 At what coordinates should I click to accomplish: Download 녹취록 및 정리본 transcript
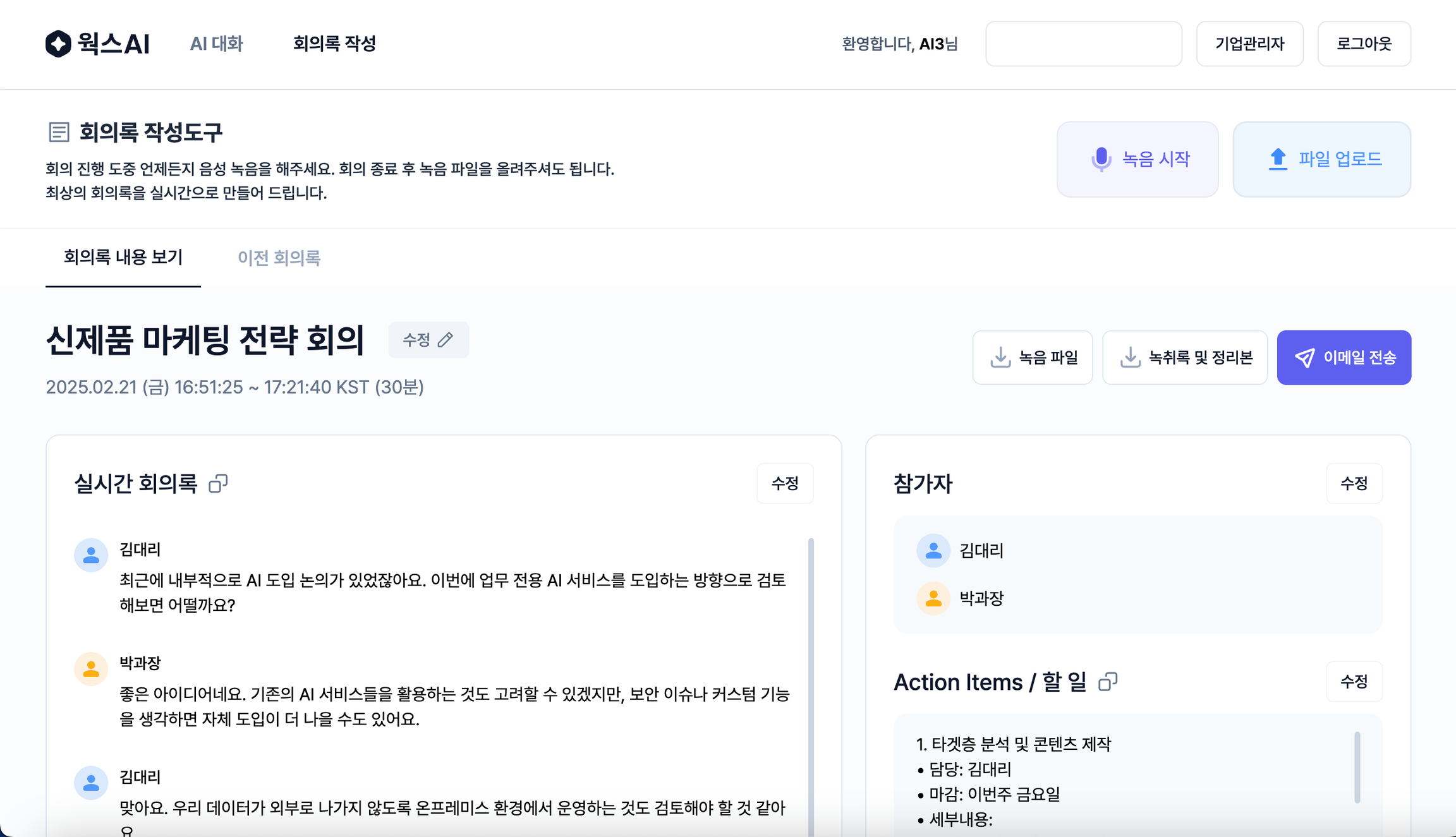pyautogui.click(x=1184, y=358)
